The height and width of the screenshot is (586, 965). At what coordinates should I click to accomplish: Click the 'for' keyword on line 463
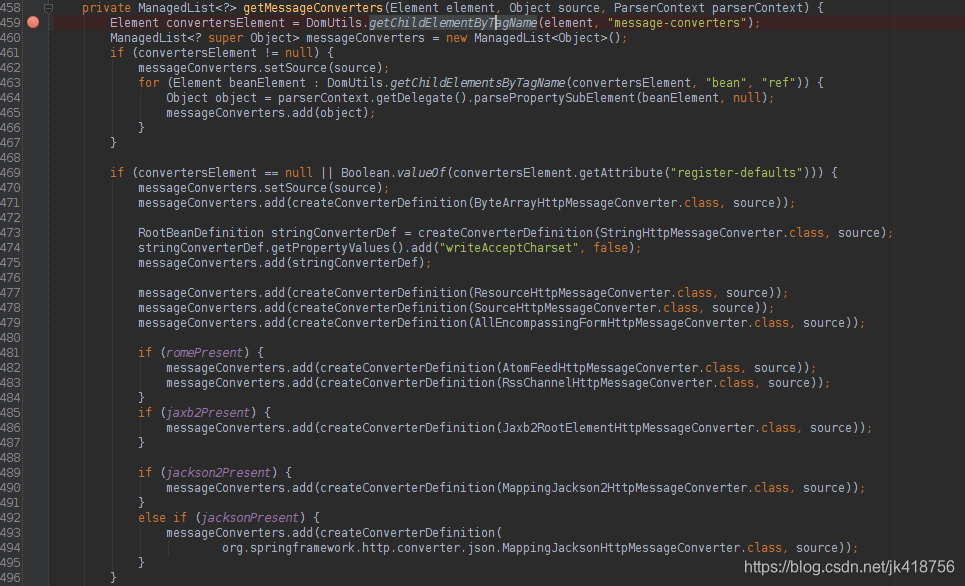pos(148,82)
